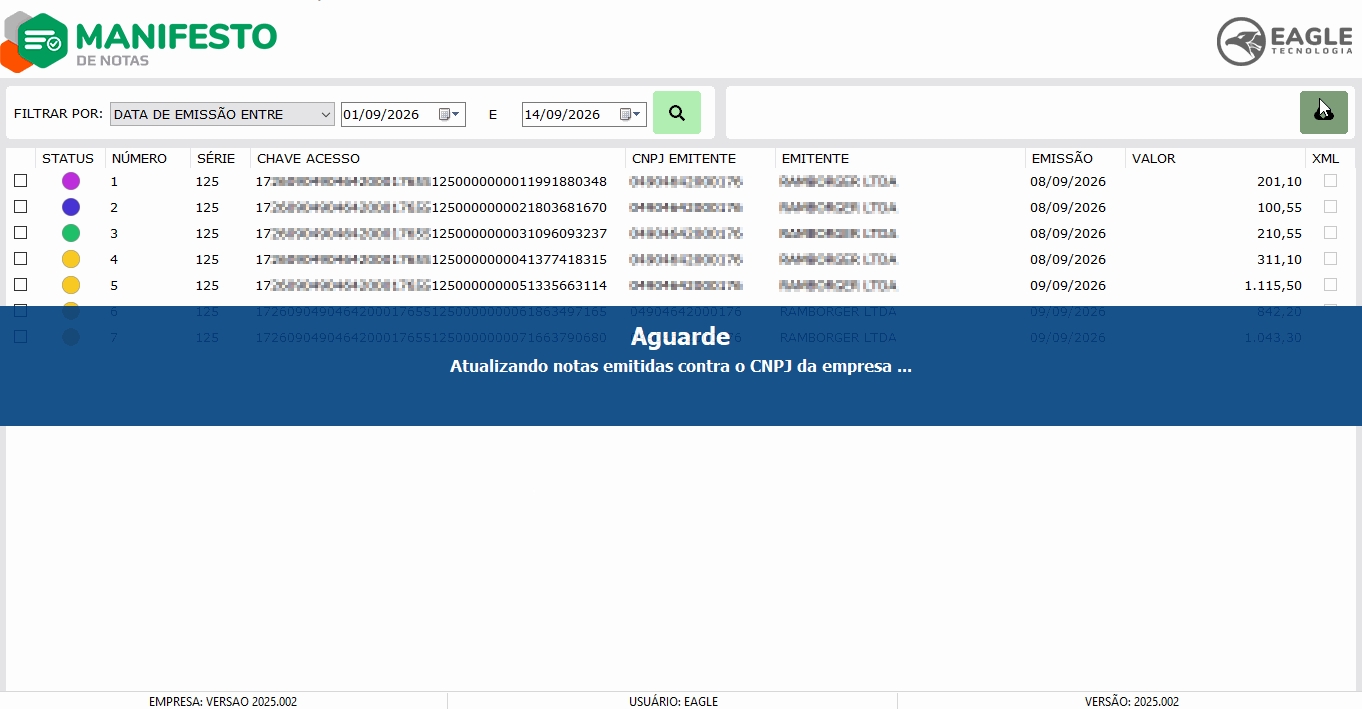Click access key ending in 51335663114

click(x=432, y=286)
